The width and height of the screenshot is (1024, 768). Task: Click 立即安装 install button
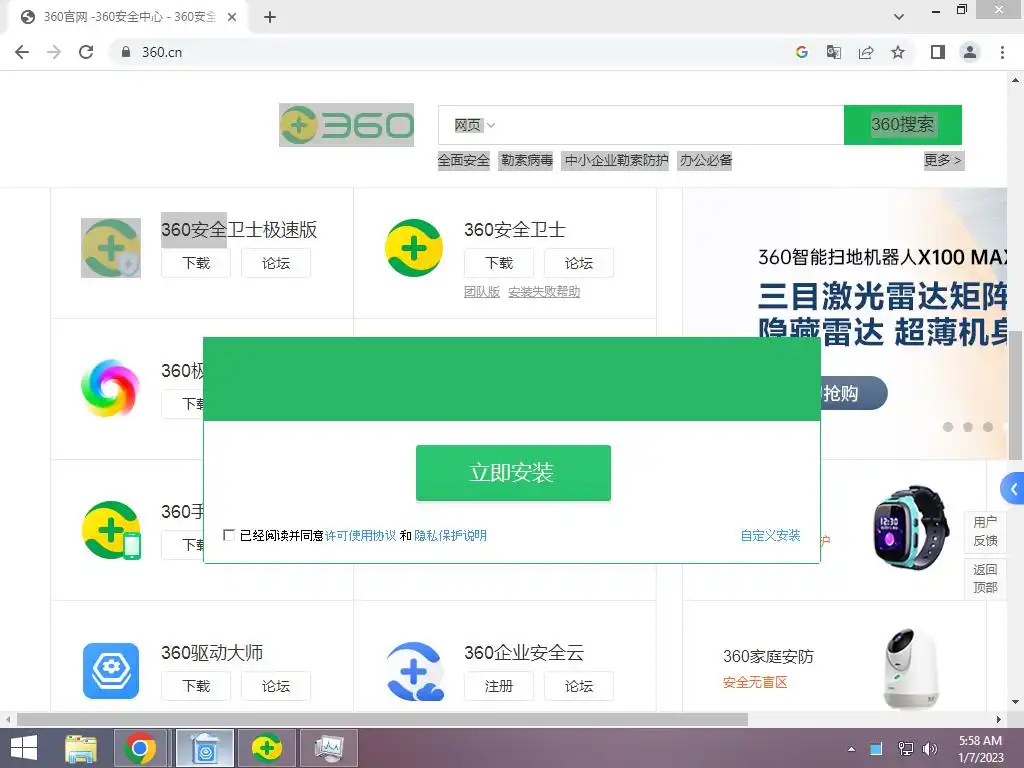513,473
